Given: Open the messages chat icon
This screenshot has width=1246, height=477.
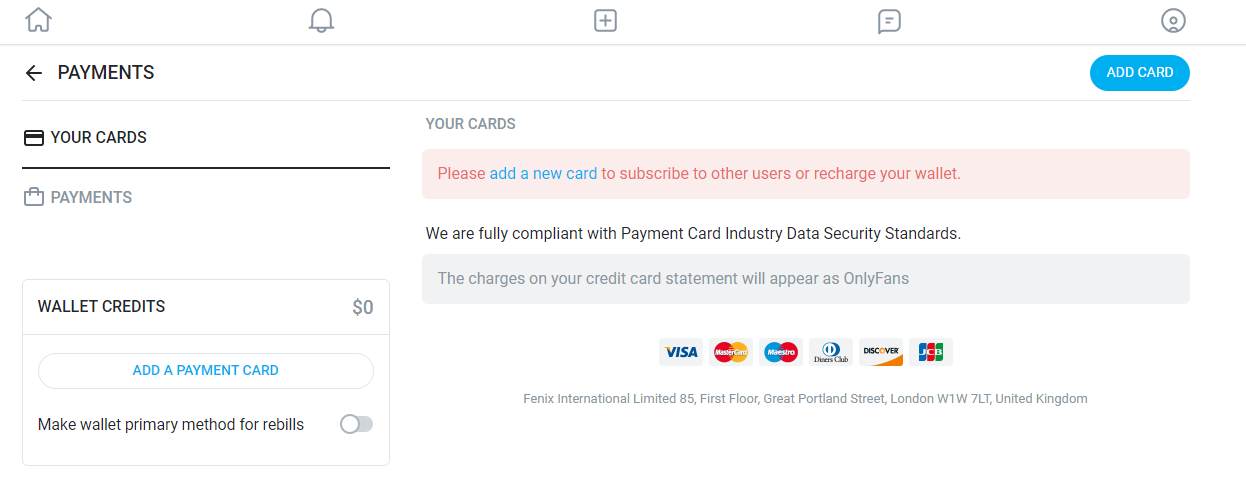Looking at the screenshot, I should (889, 21).
